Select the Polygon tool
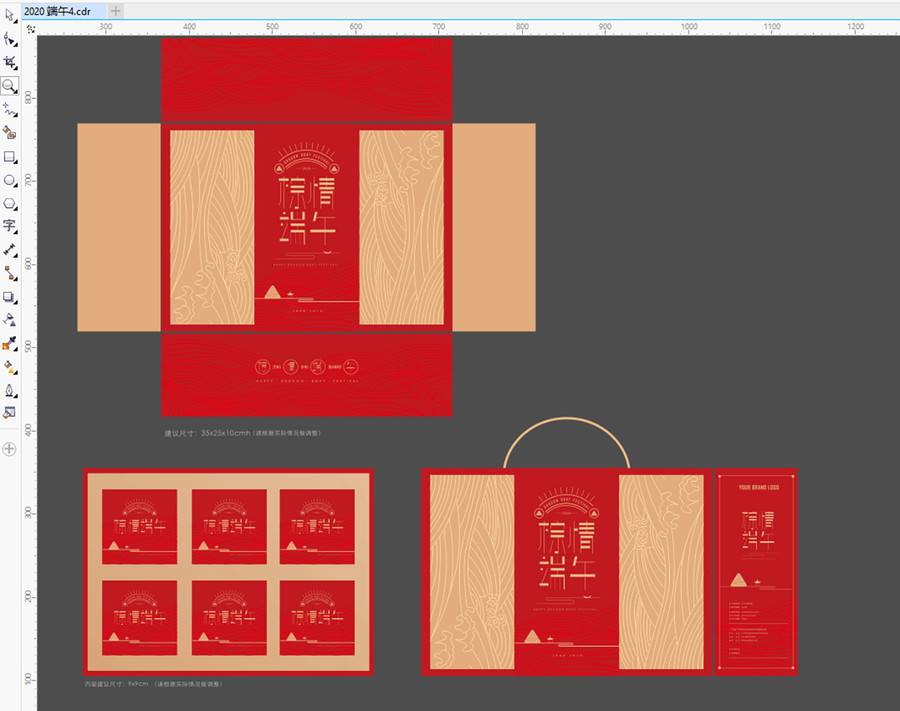The width and height of the screenshot is (900, 711). pos(10,204)
